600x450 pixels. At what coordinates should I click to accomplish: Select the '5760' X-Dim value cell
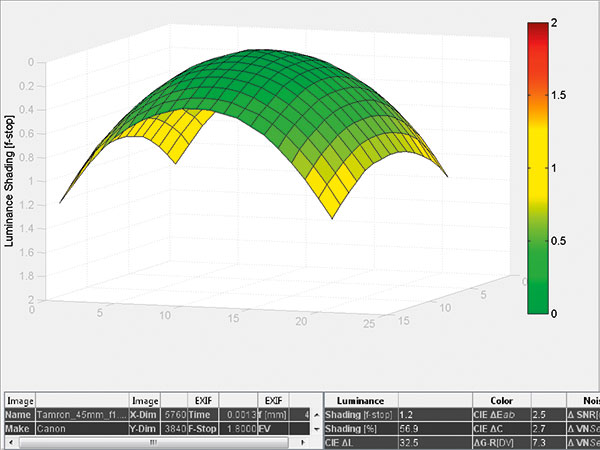click(174, 415)
